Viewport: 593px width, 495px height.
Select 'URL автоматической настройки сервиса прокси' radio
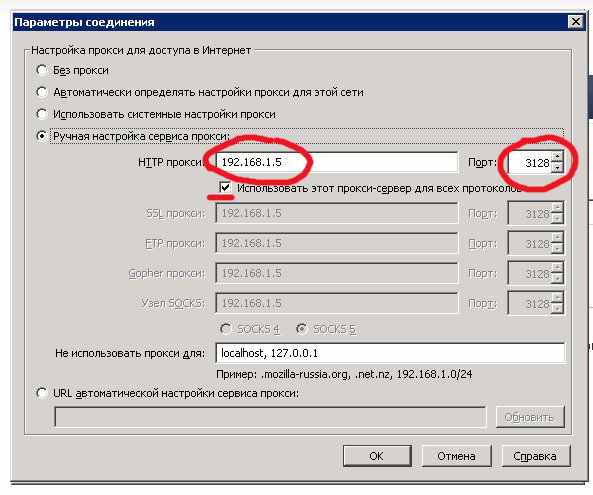click(41, 393)
